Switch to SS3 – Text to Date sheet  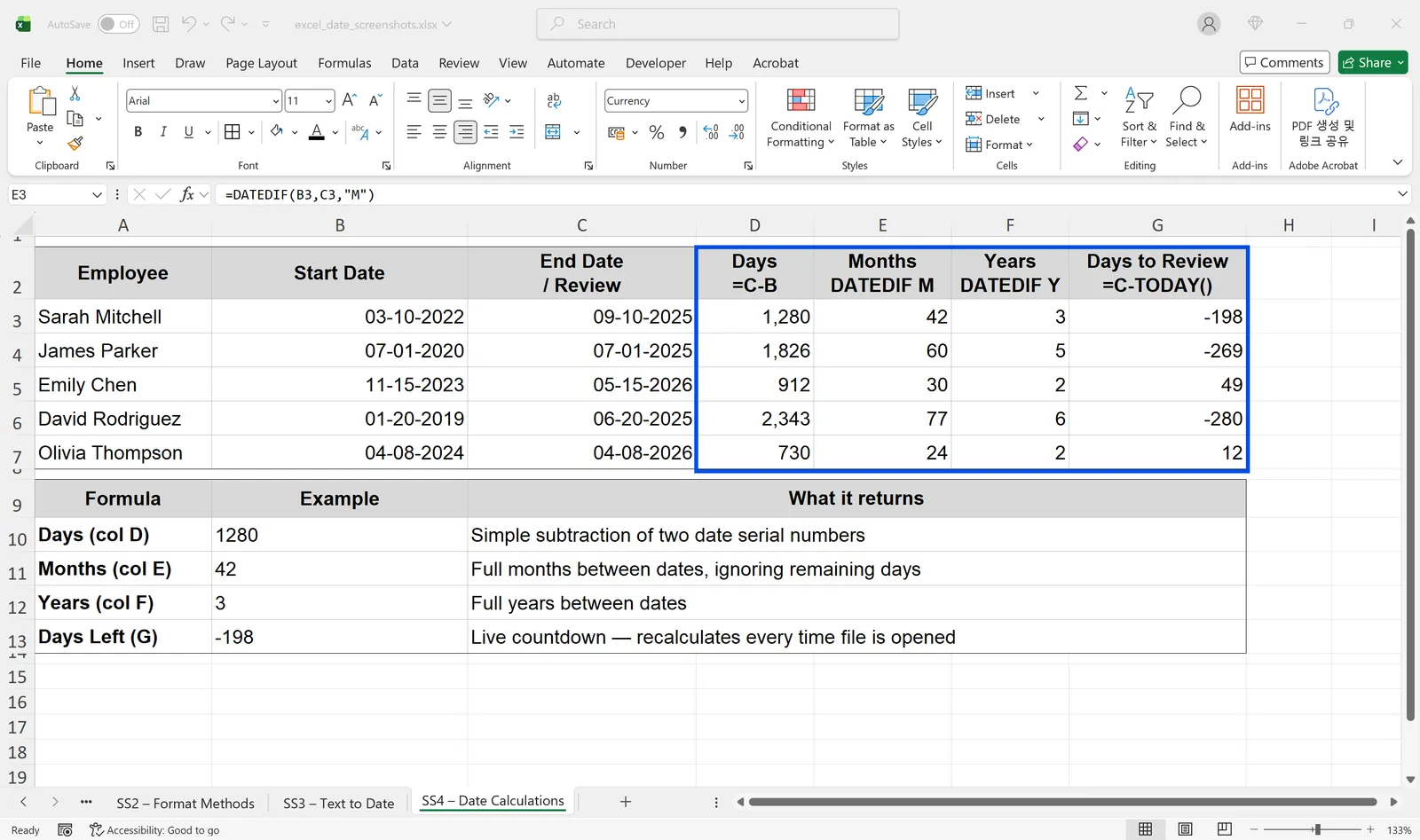[x=338, y=803]
